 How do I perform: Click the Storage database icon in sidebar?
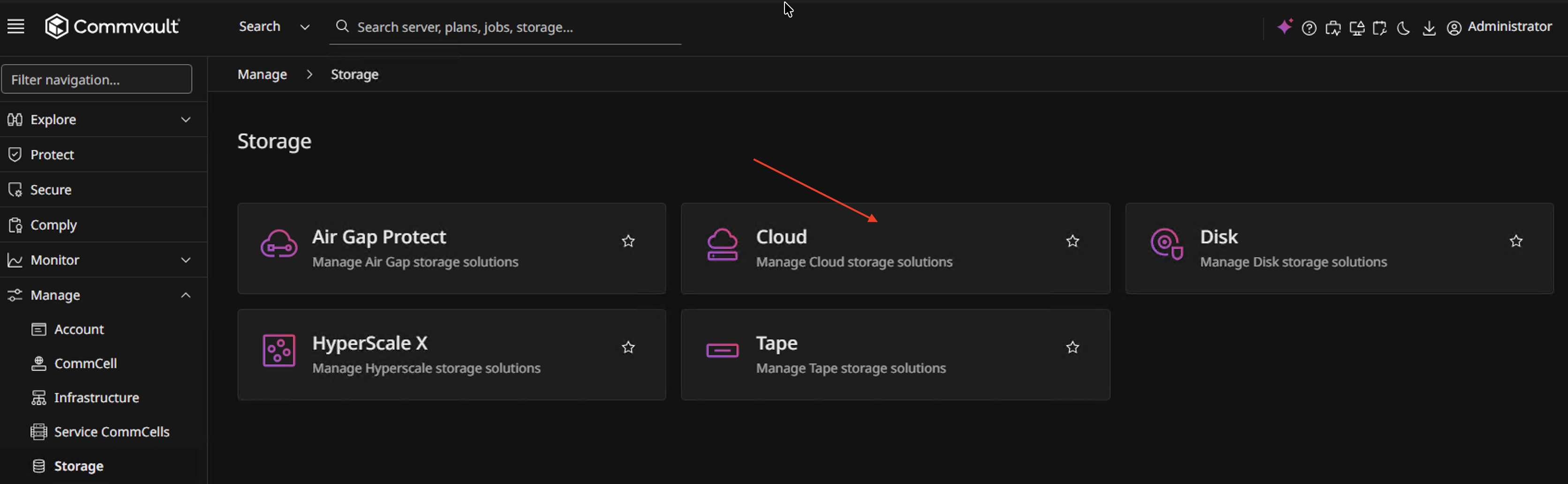pos(38,466)
